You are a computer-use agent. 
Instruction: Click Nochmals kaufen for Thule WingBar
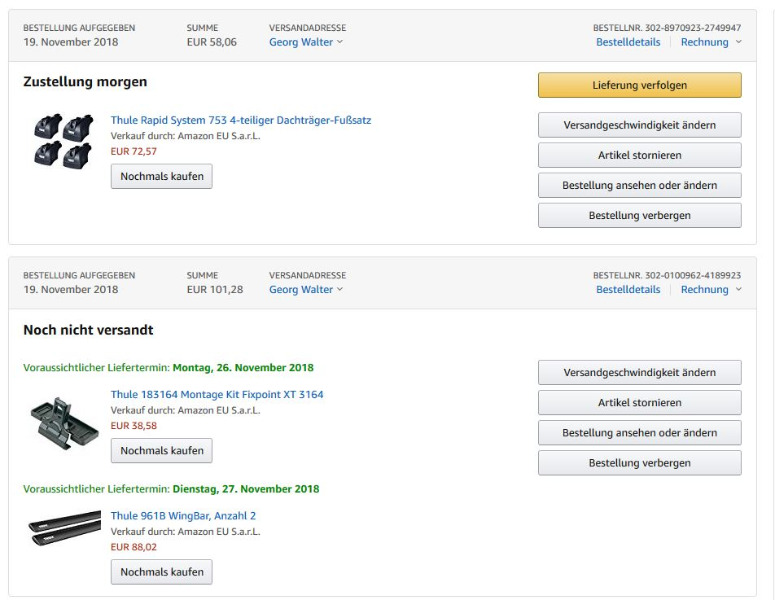(x=161, y=572)
